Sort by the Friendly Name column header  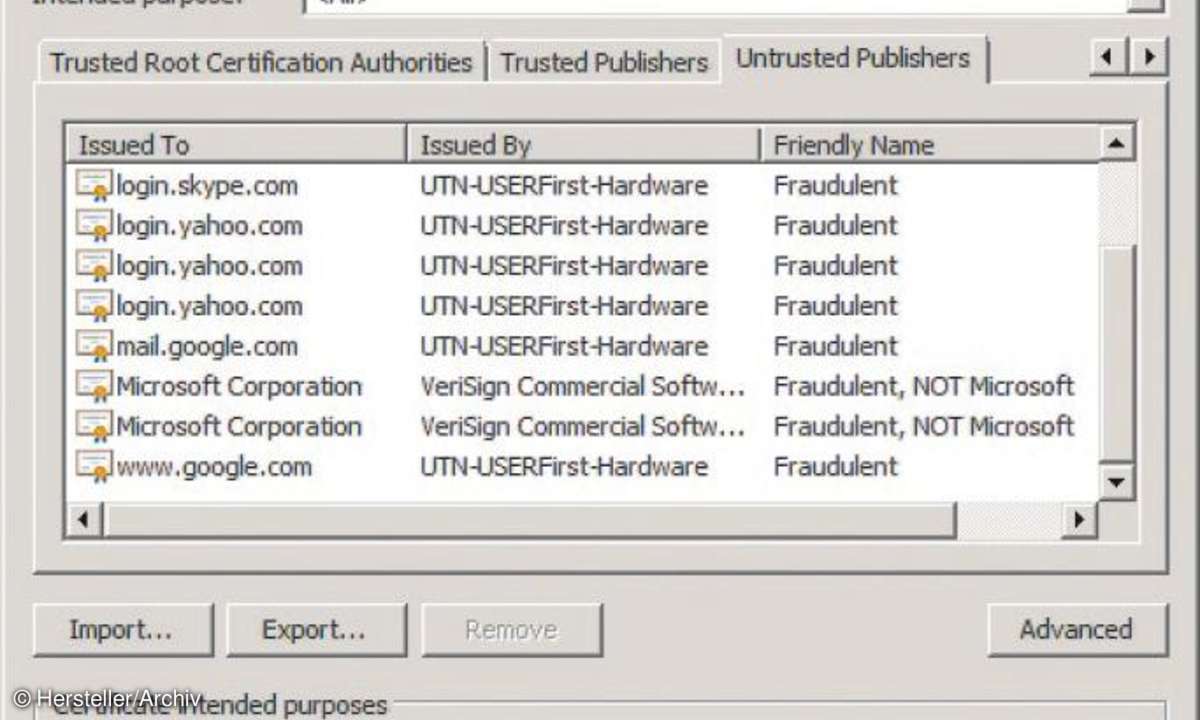point(929,145)
